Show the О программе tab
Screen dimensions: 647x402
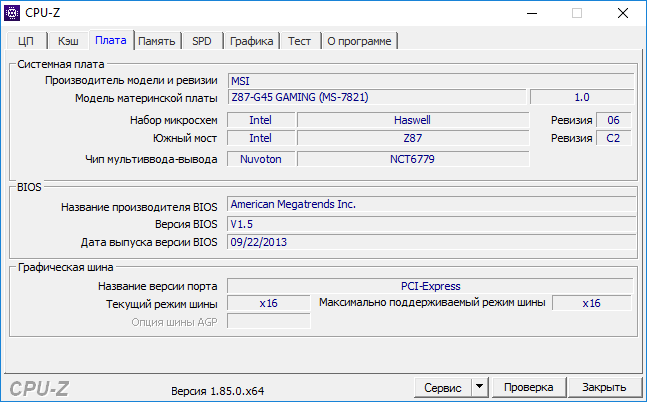click(x=359, y=41)
